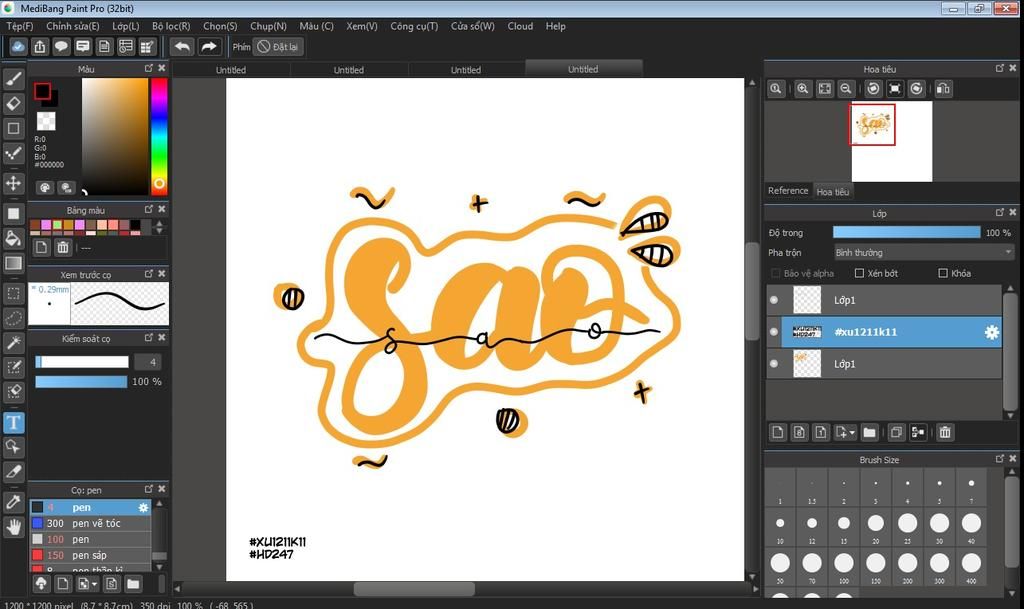Switch to the Reference tab
Screen dimensions: 1024x609
(x=788, y=191)
